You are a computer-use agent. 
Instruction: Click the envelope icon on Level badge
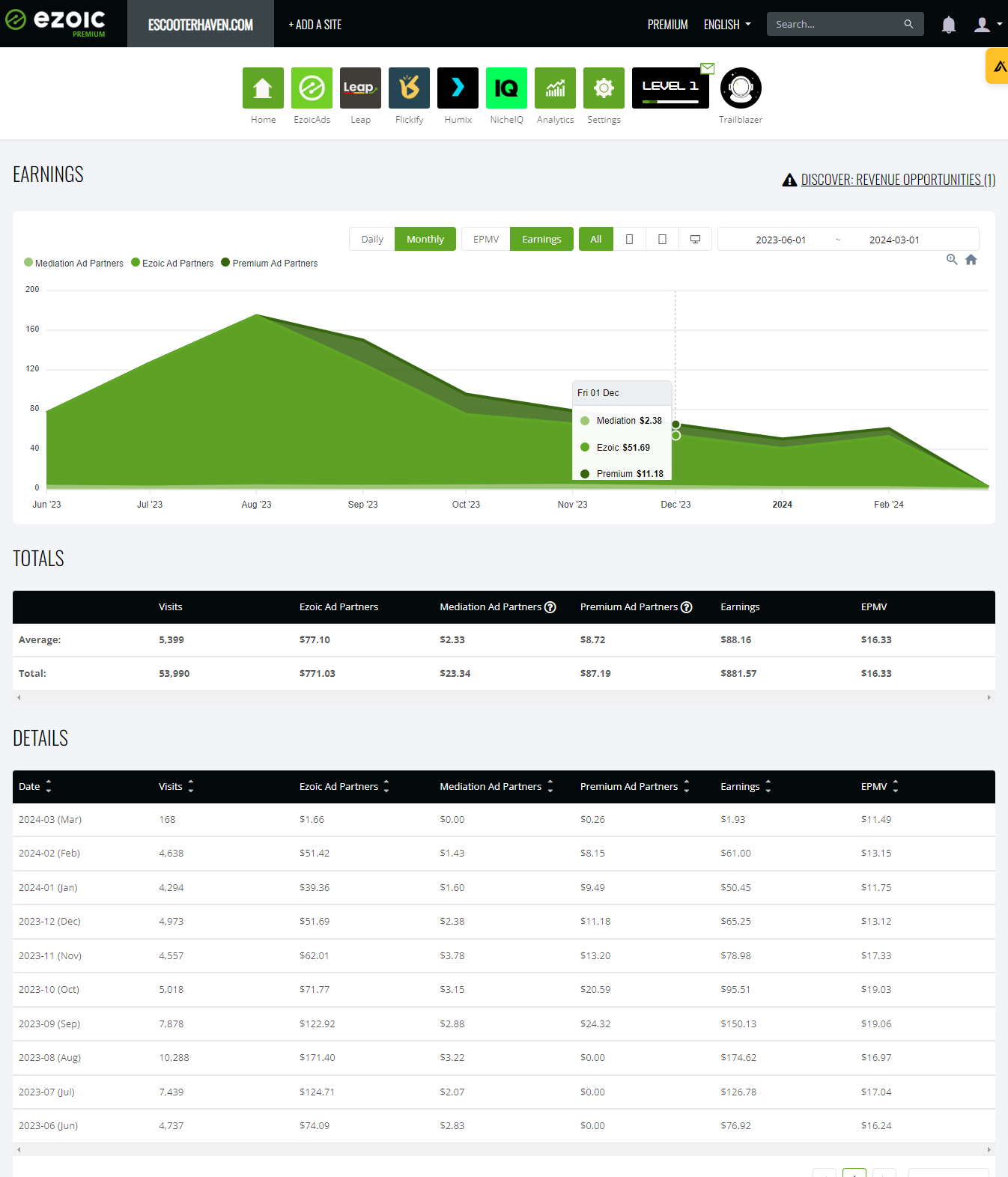[708, 68]
